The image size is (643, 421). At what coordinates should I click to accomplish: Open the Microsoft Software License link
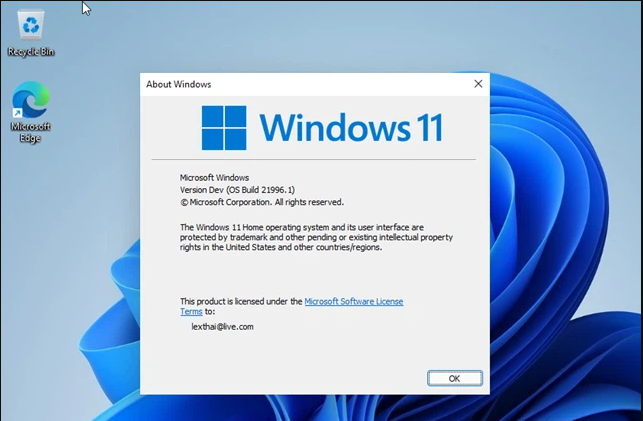point(353,301)
